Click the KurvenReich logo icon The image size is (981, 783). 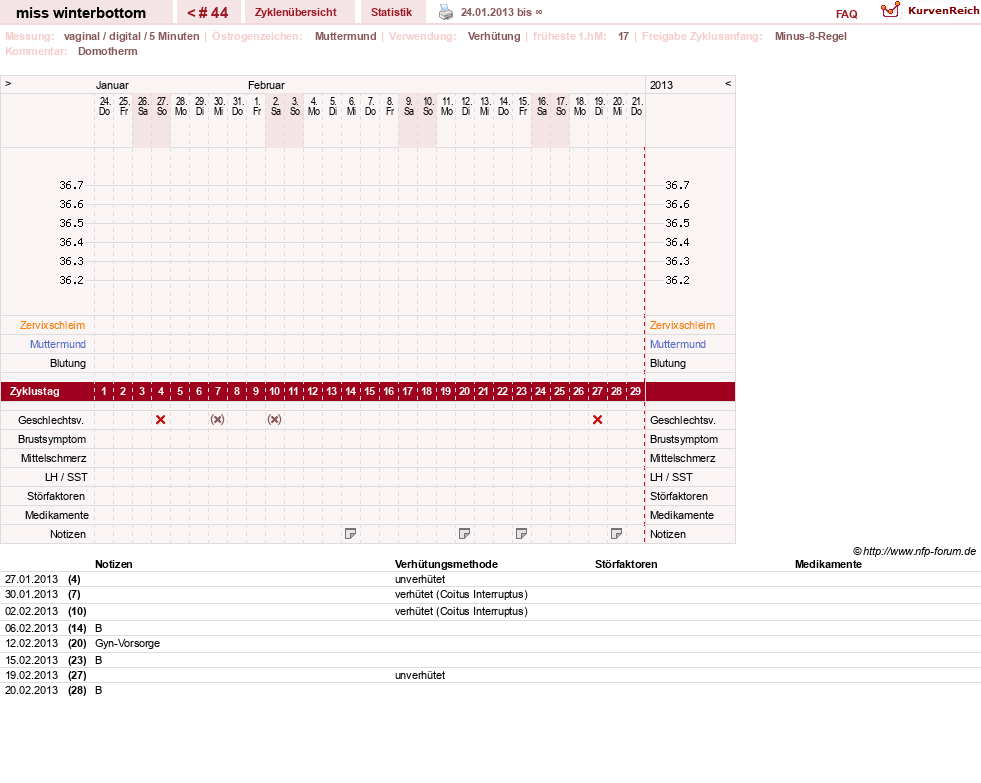[890, 10]
